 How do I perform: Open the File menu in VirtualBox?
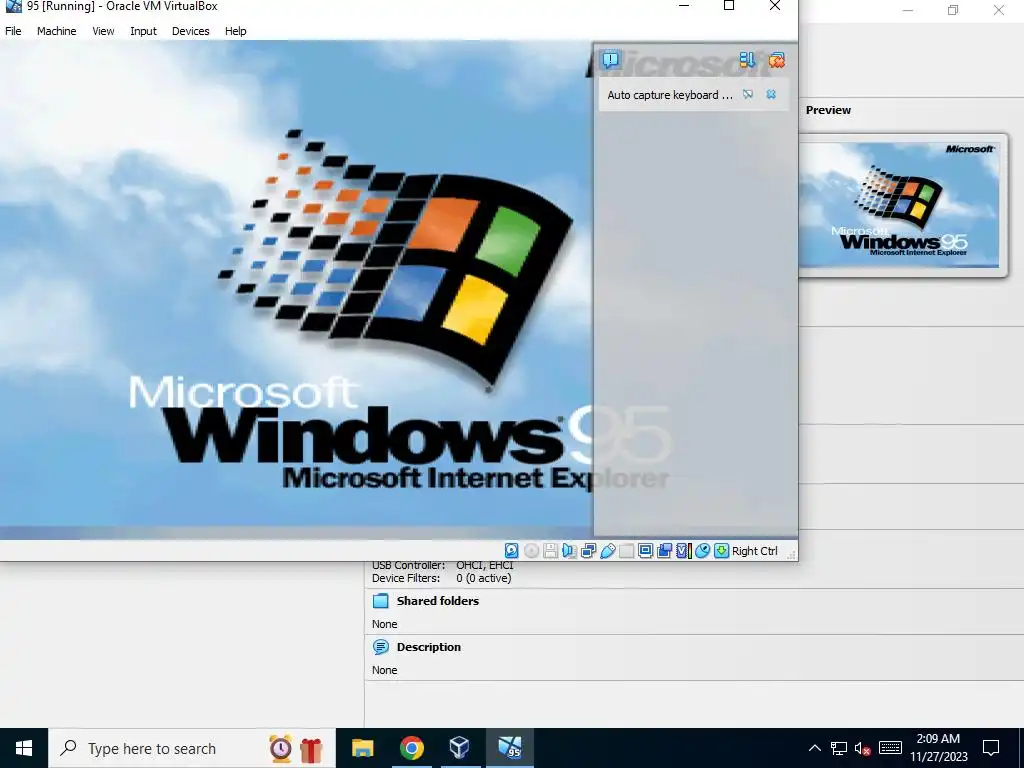point(13,31)
